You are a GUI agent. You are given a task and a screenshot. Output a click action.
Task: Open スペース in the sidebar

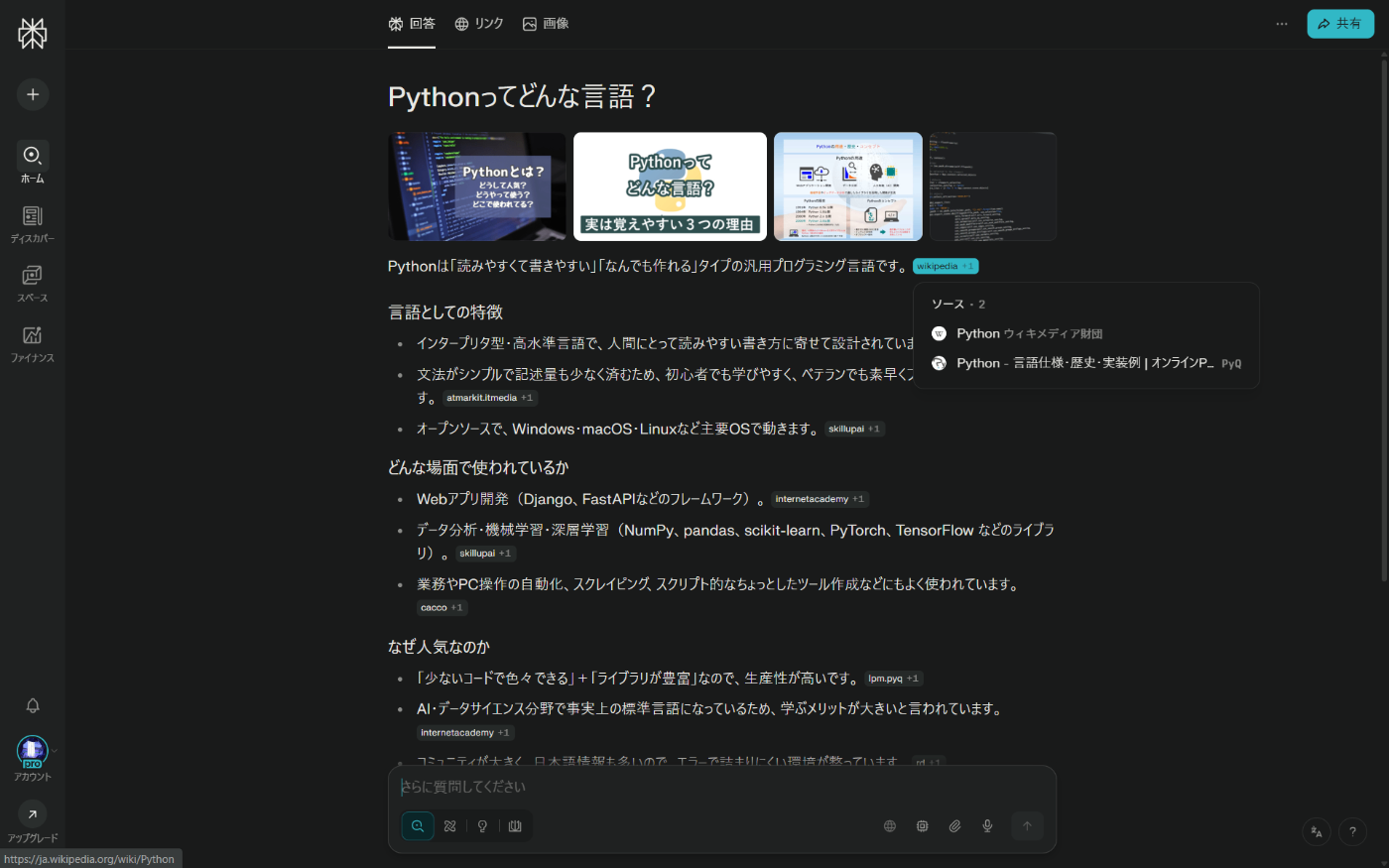coord(33,284)
